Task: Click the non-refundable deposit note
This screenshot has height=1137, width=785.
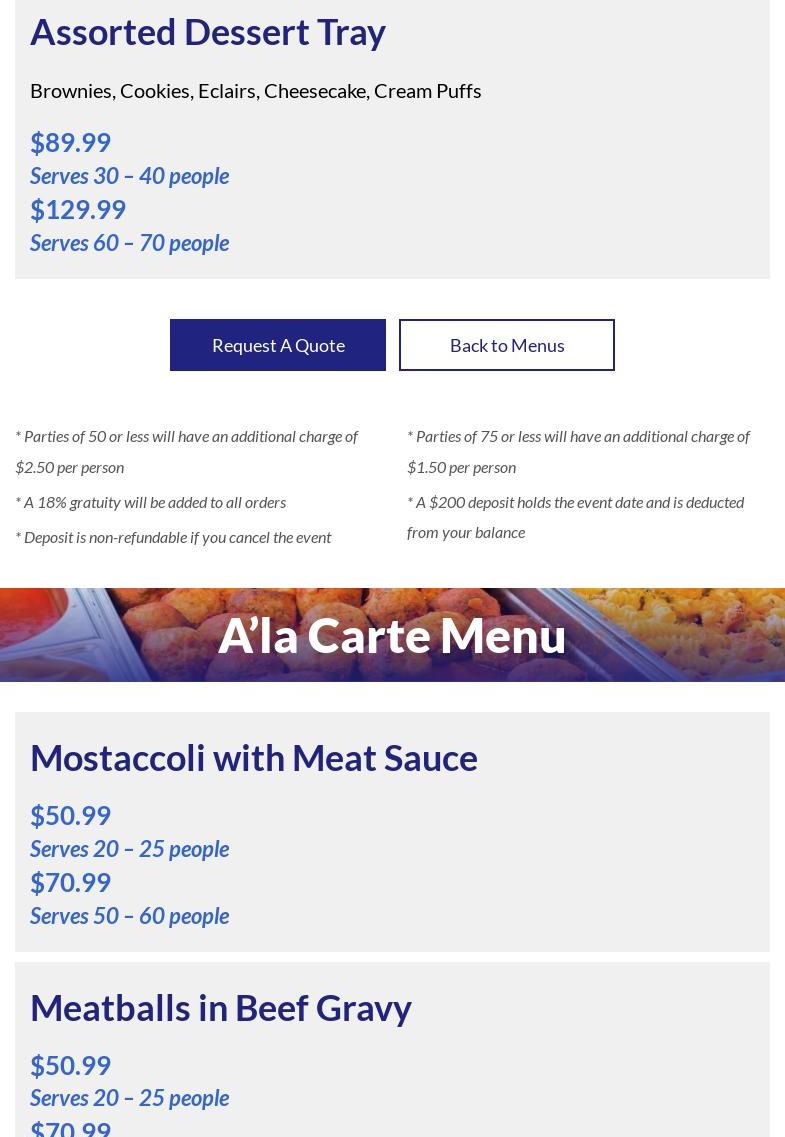Action: point(173,537)
